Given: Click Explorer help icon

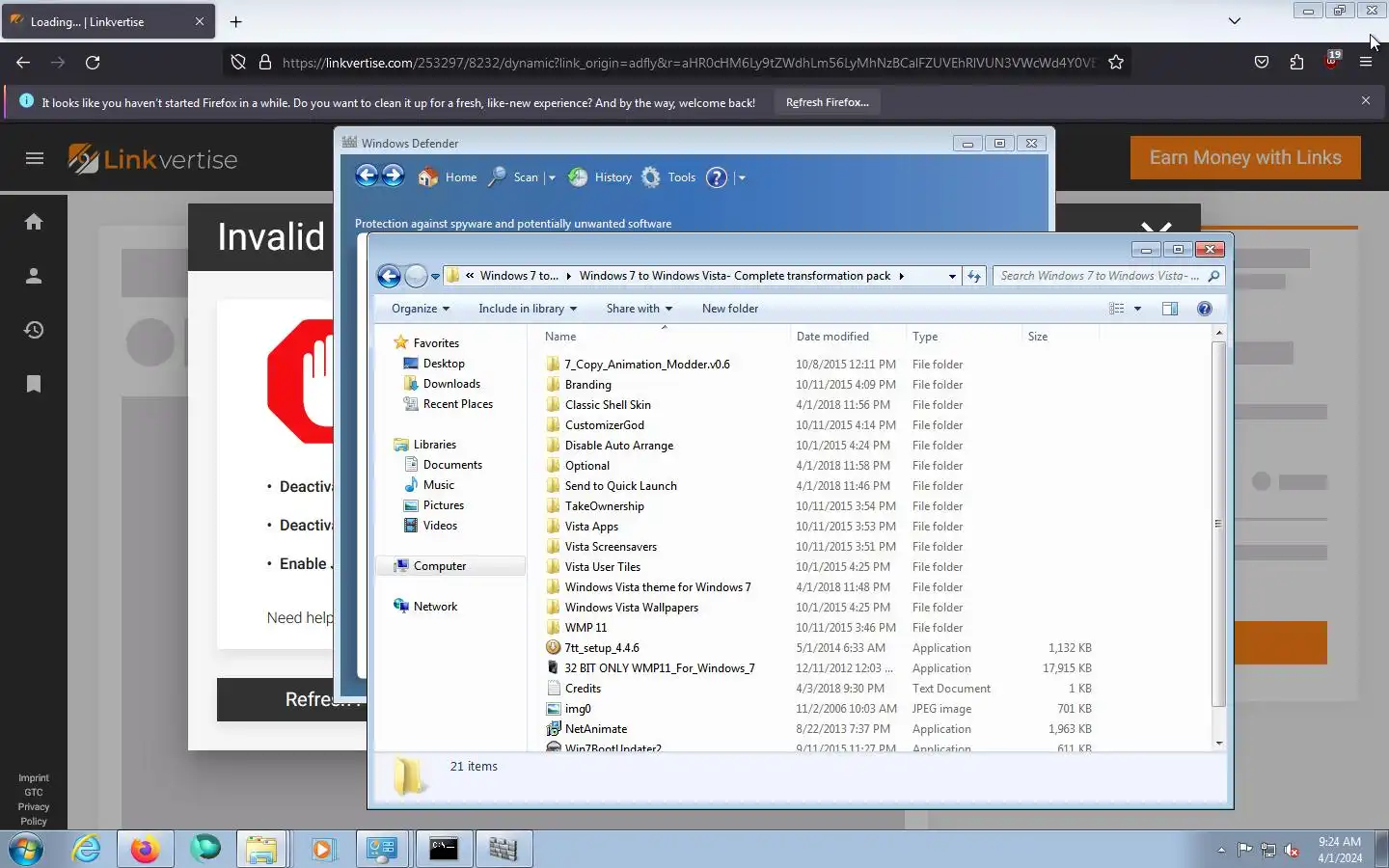Looking at the screenshot, I should click(1204, 309).
